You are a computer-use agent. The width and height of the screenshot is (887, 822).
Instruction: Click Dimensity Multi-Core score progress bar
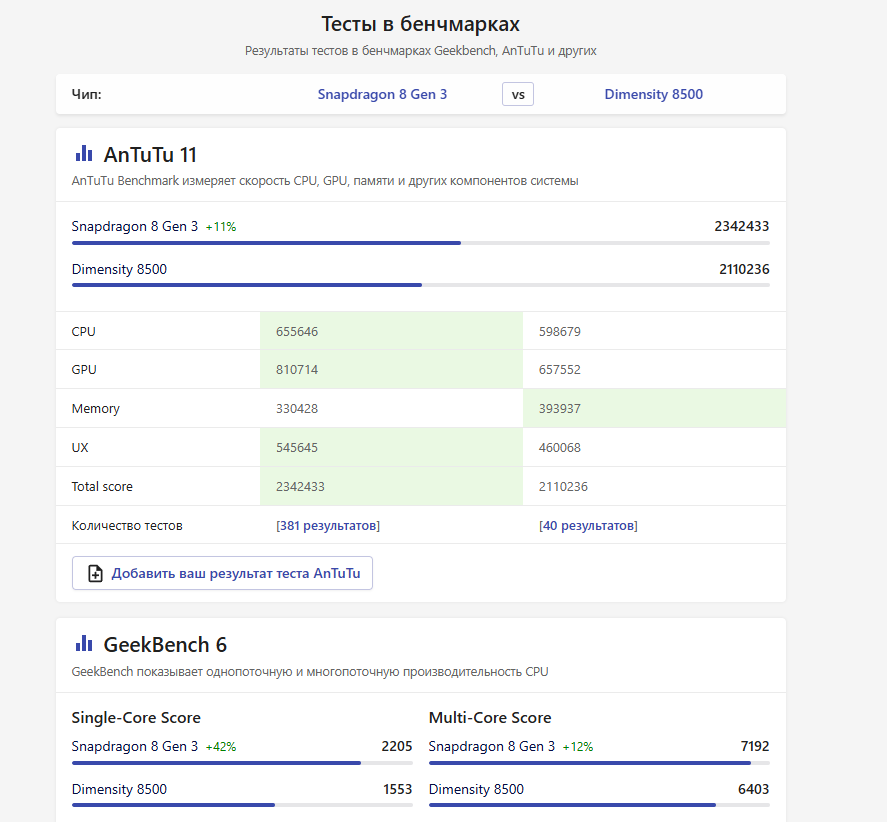[x=599, y=805]
